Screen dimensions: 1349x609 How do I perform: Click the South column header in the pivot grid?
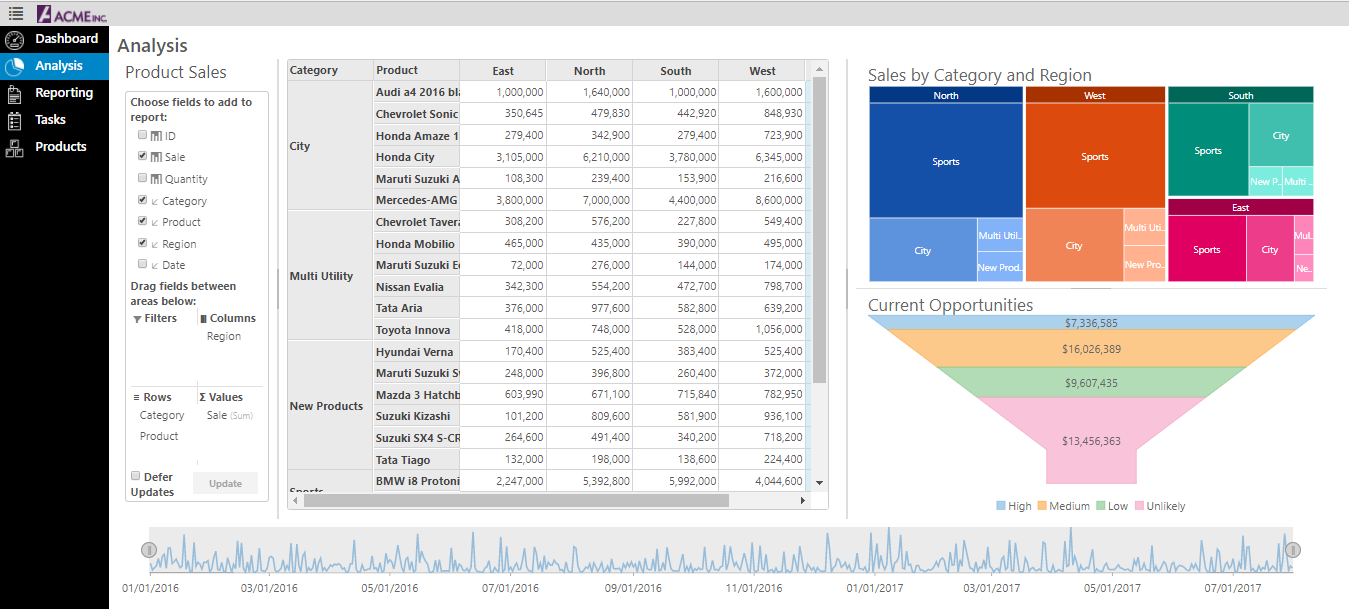click(676, 71)
